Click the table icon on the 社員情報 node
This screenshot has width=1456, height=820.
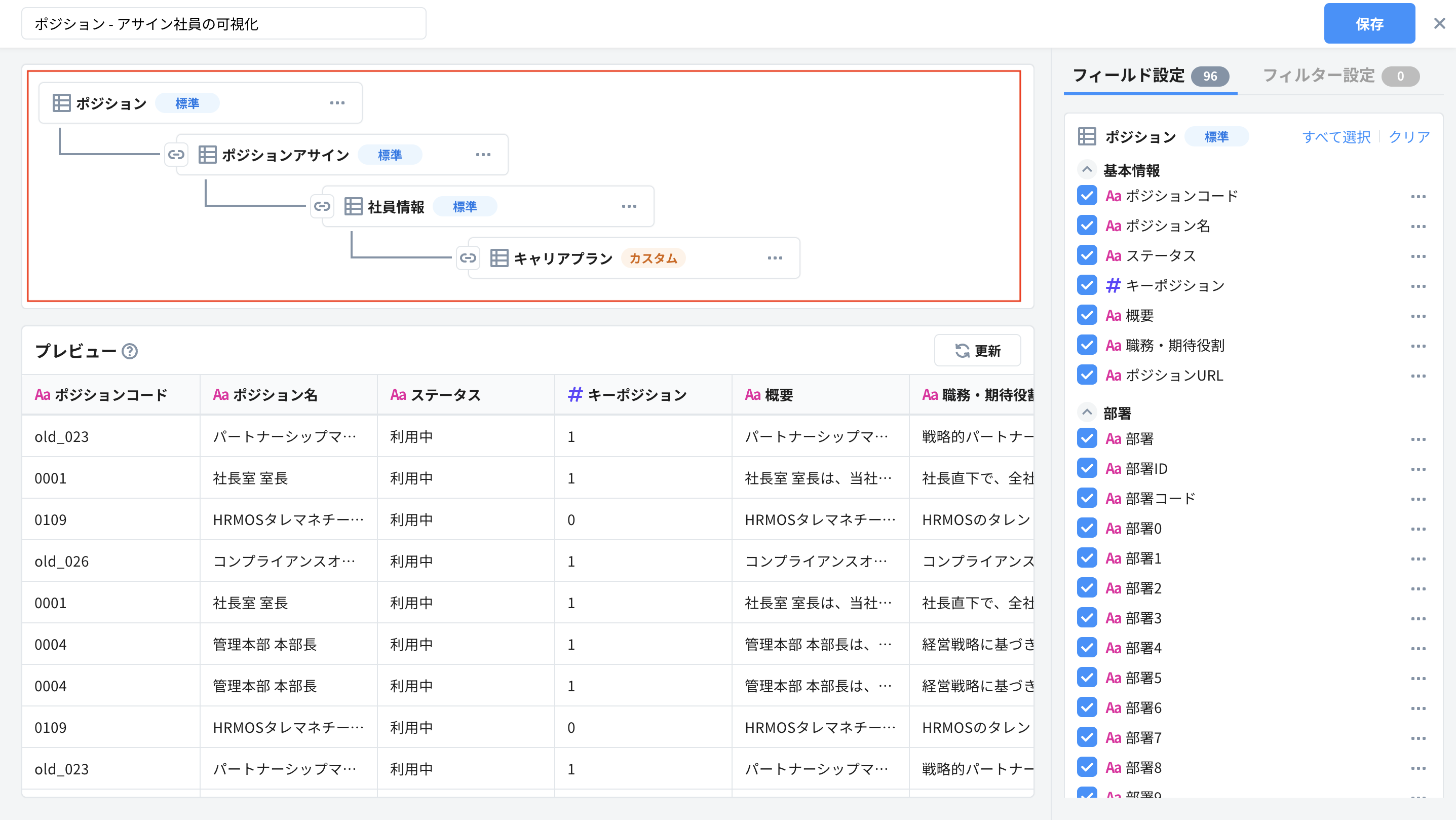353,206
